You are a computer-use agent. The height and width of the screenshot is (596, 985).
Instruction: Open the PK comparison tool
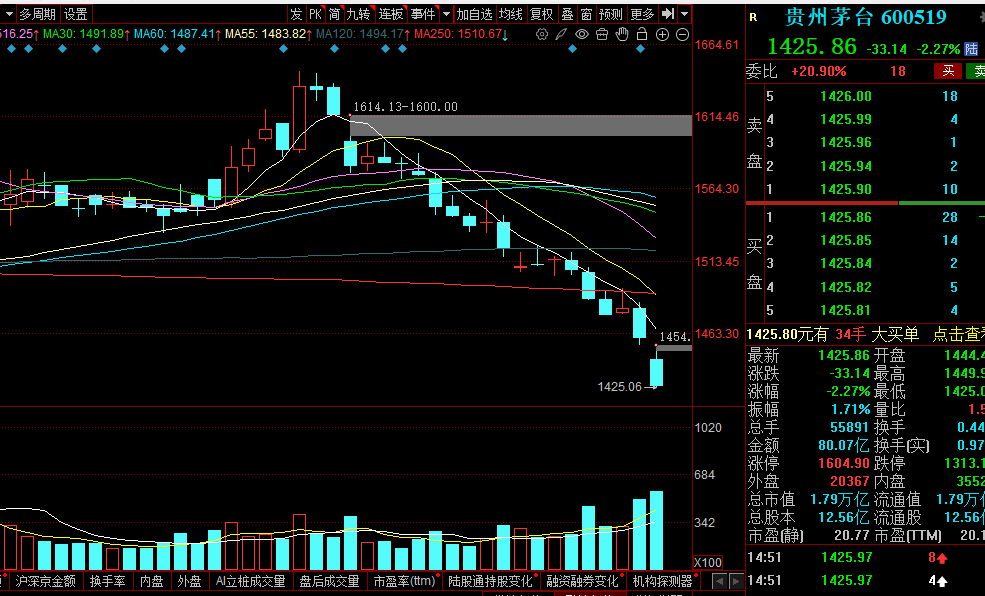[x=315, y=14]
